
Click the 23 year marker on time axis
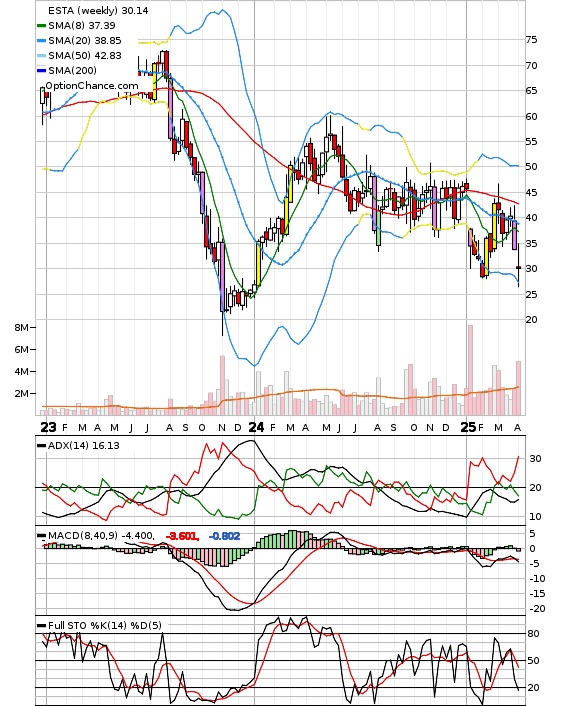click(x=48, y=427)
